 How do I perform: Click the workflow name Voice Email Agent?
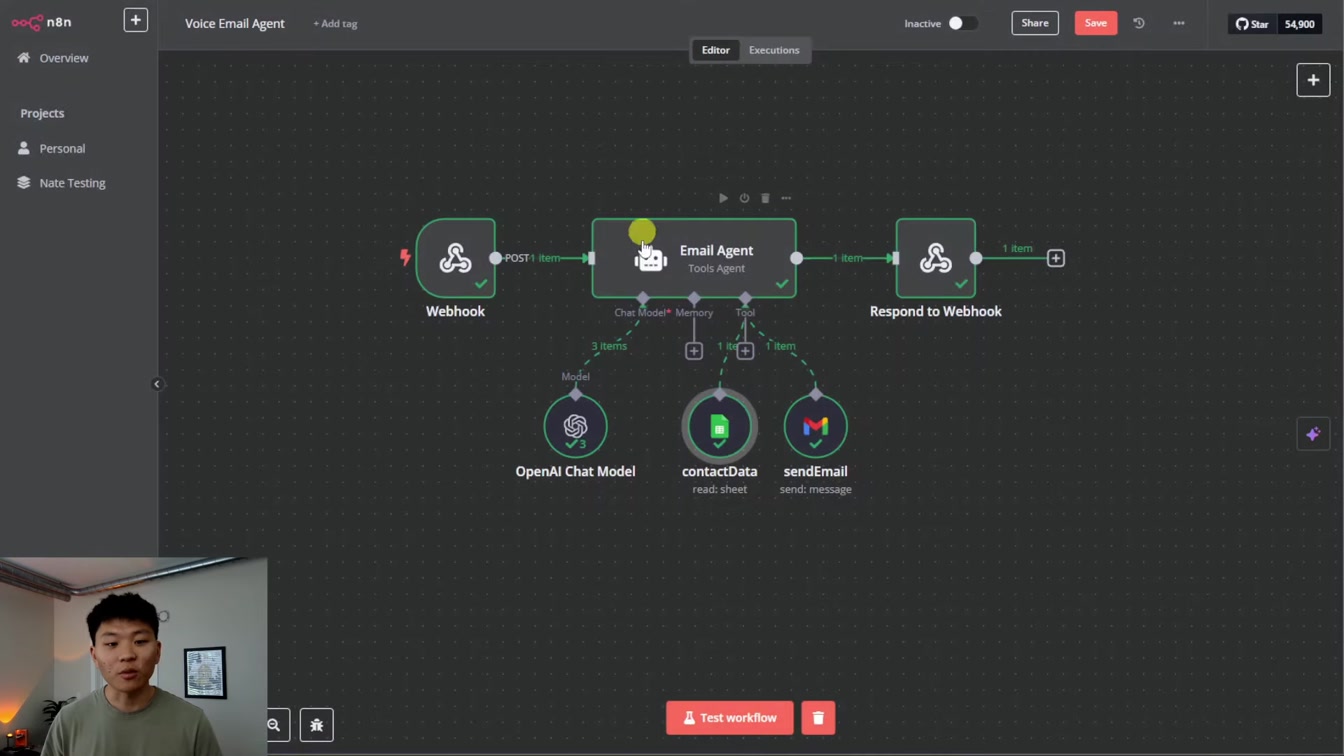click(x=235, y=23)
